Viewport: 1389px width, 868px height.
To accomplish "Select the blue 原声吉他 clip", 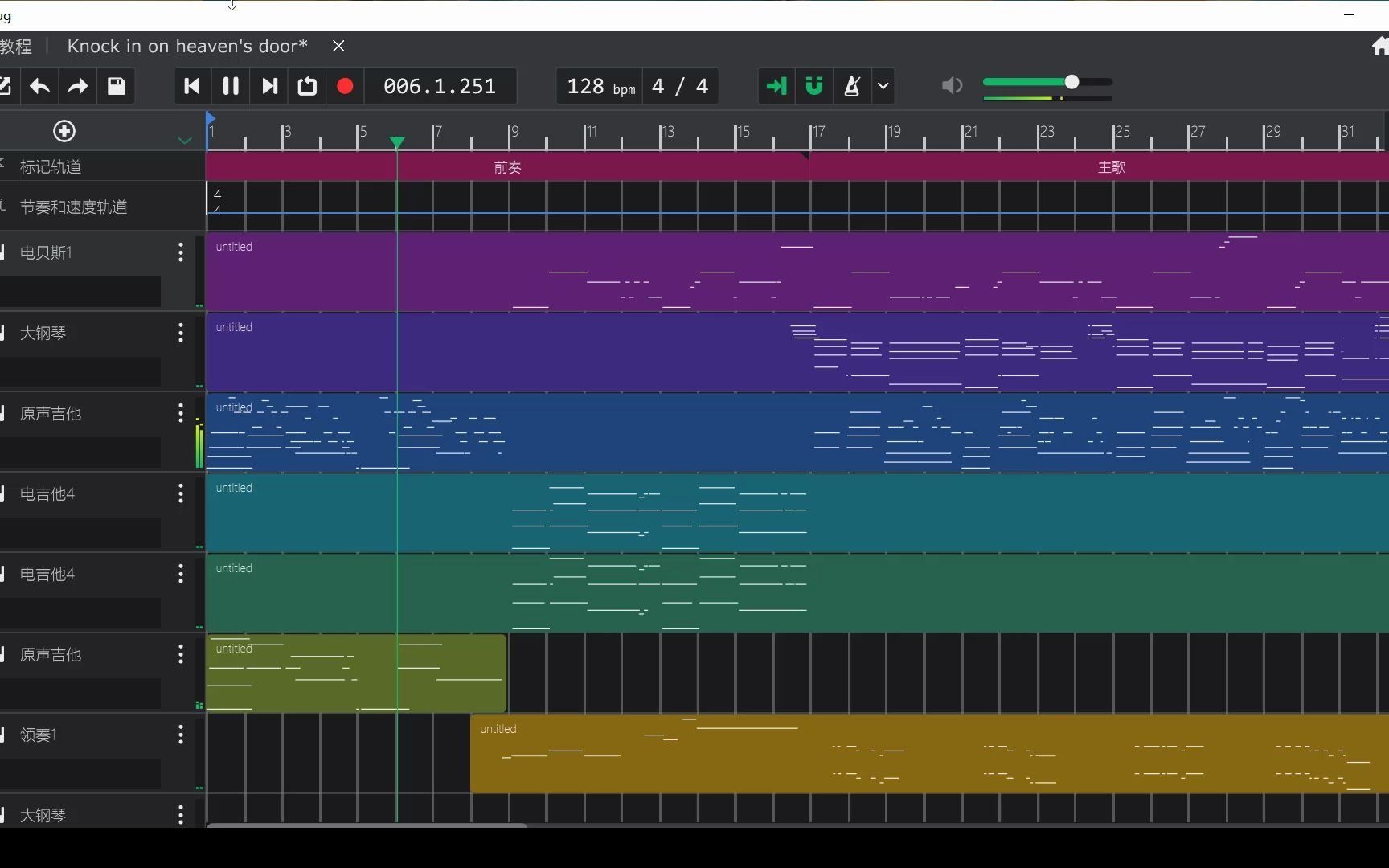I will 797,432.
